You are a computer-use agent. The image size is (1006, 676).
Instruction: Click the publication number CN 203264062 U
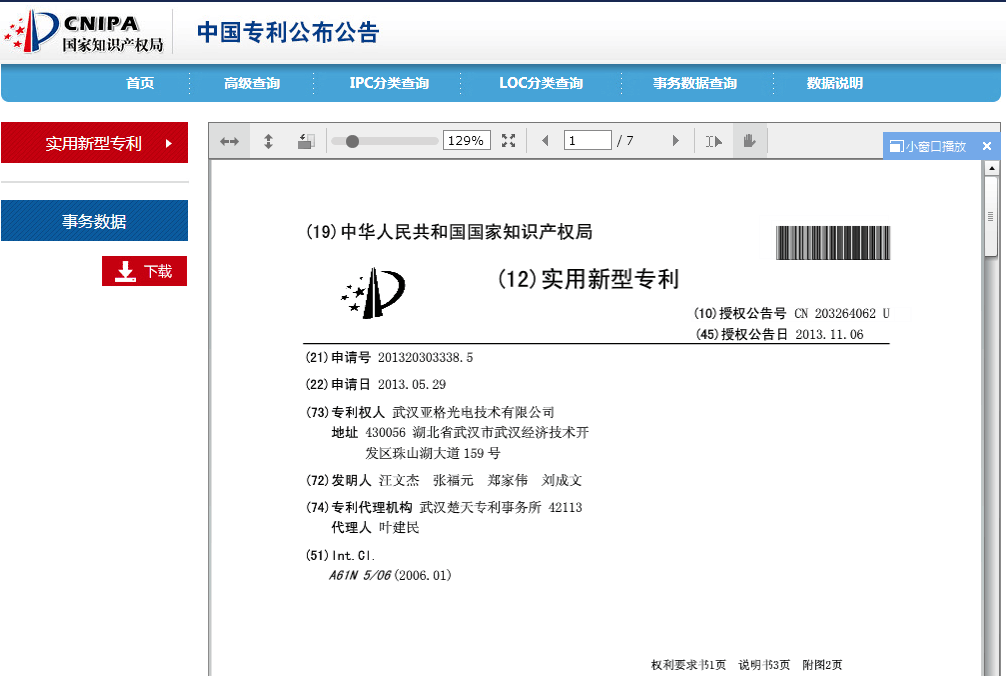(842, 313)
